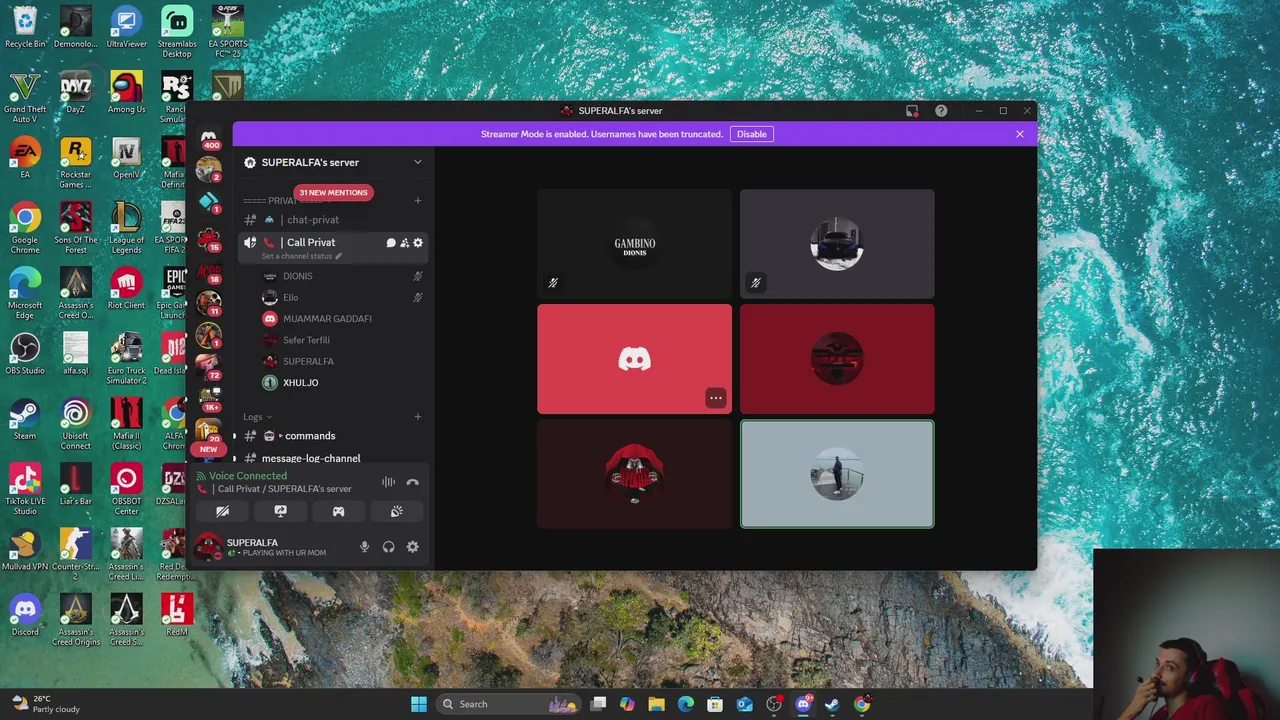1280x720 pixels.
Task: Open TikTok LIVE Studio desktop icon
Action: pyautogui.click(x=25, y=488)
